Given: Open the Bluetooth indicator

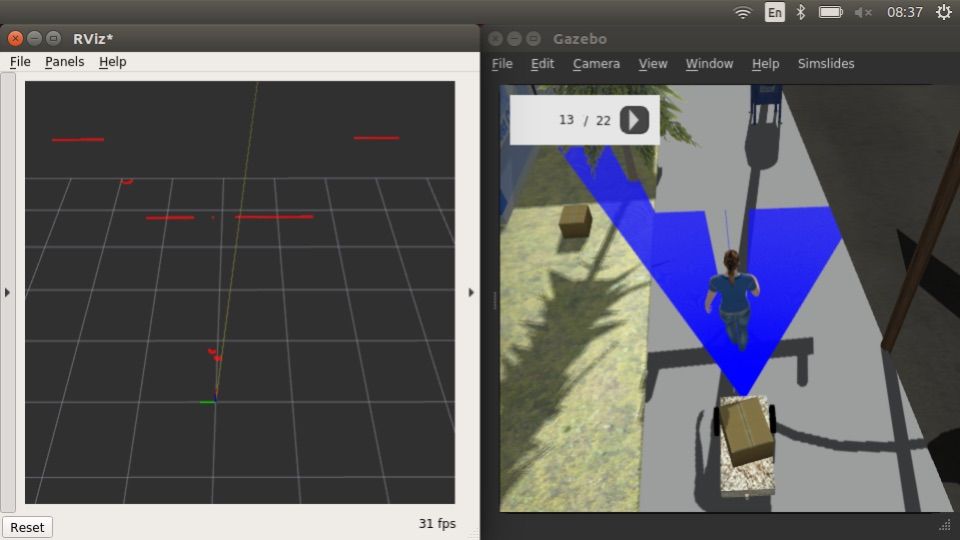Looking at the screenshot, I should click(x=800, y=12).
